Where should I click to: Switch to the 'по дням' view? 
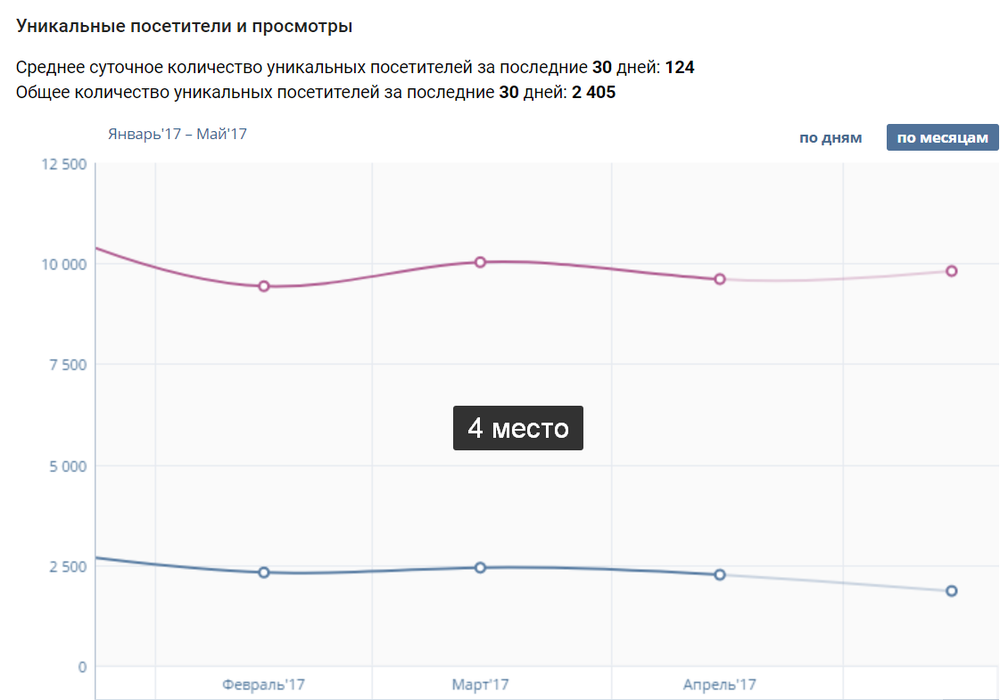(x=830, y=138)
